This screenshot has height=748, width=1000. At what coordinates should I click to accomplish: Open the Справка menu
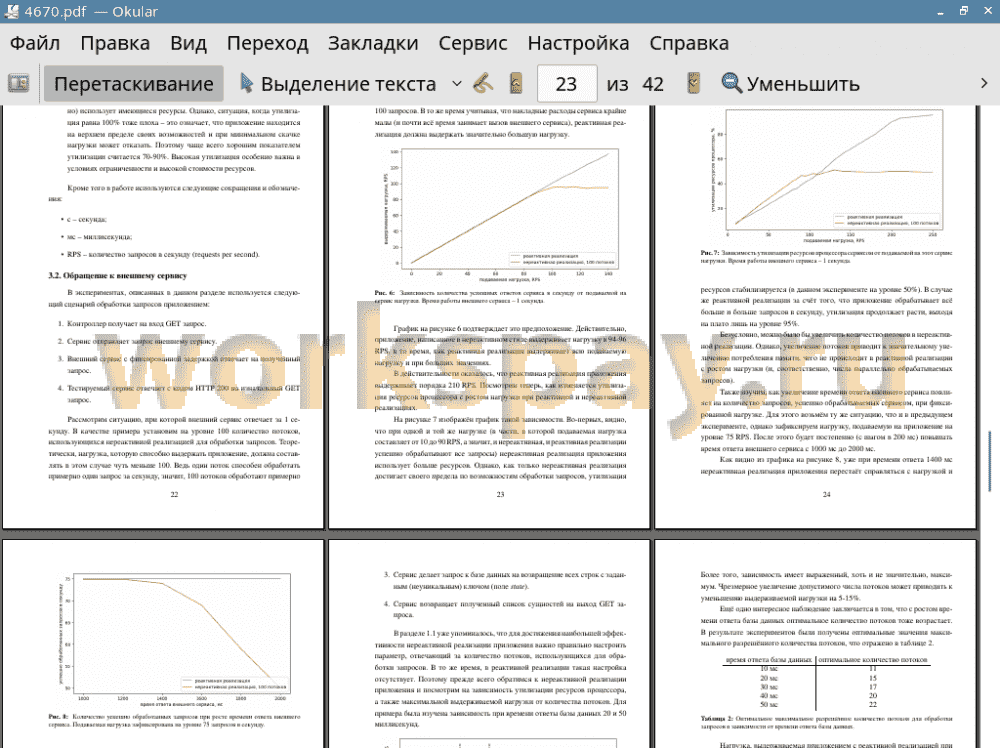[689, 43]
